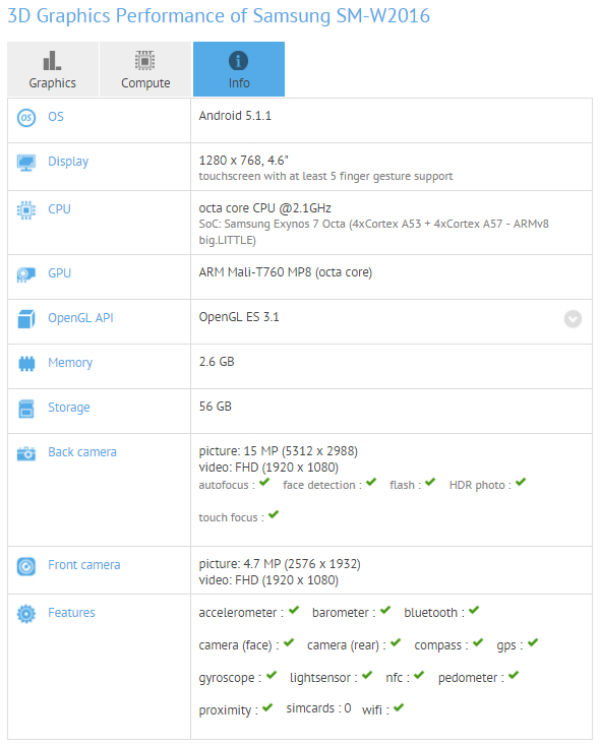Click the Front camera lens icon
Viewport: 600px width, 745px height.
click(26, 566)
